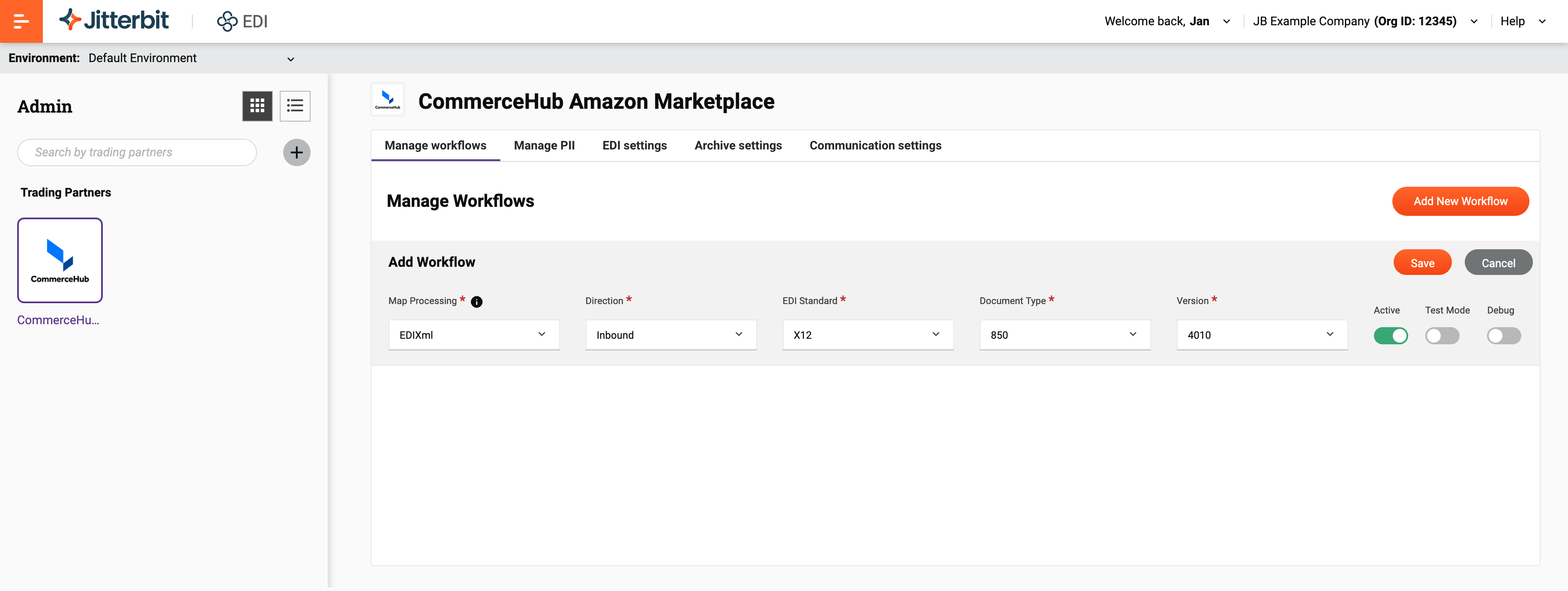Switch to the Communication settings tab

(875, 146)
